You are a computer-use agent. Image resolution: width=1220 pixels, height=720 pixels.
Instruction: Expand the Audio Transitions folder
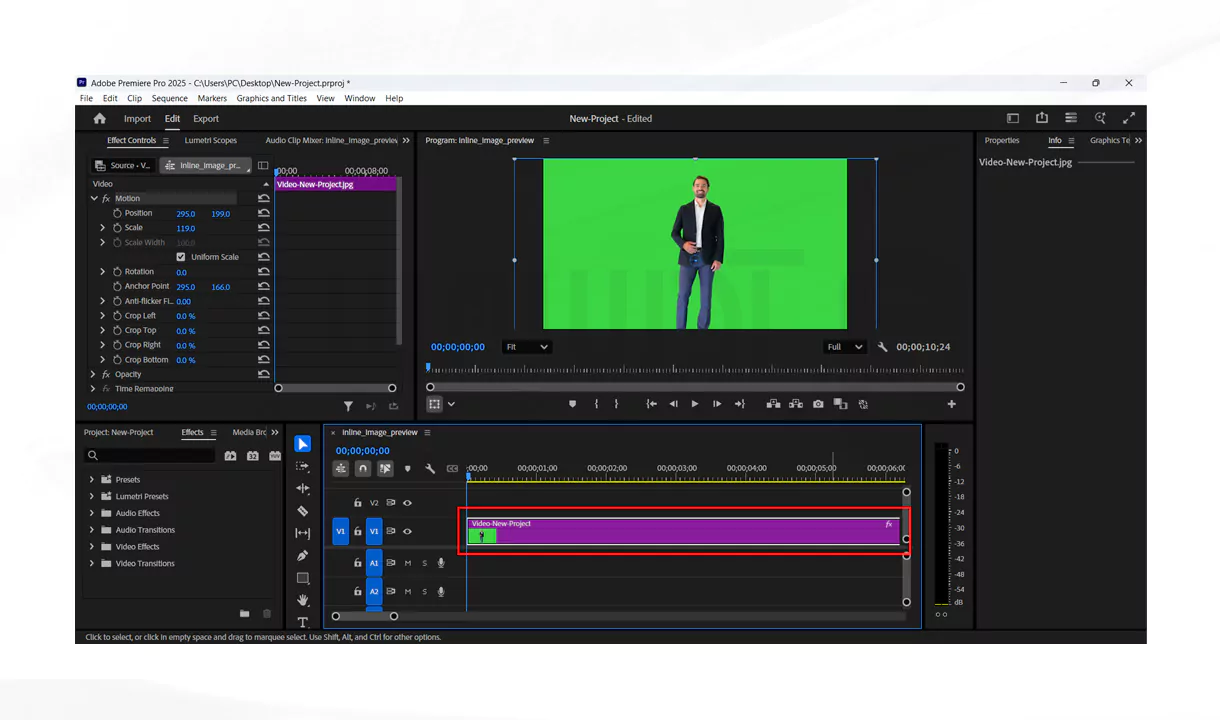(92, 530)
